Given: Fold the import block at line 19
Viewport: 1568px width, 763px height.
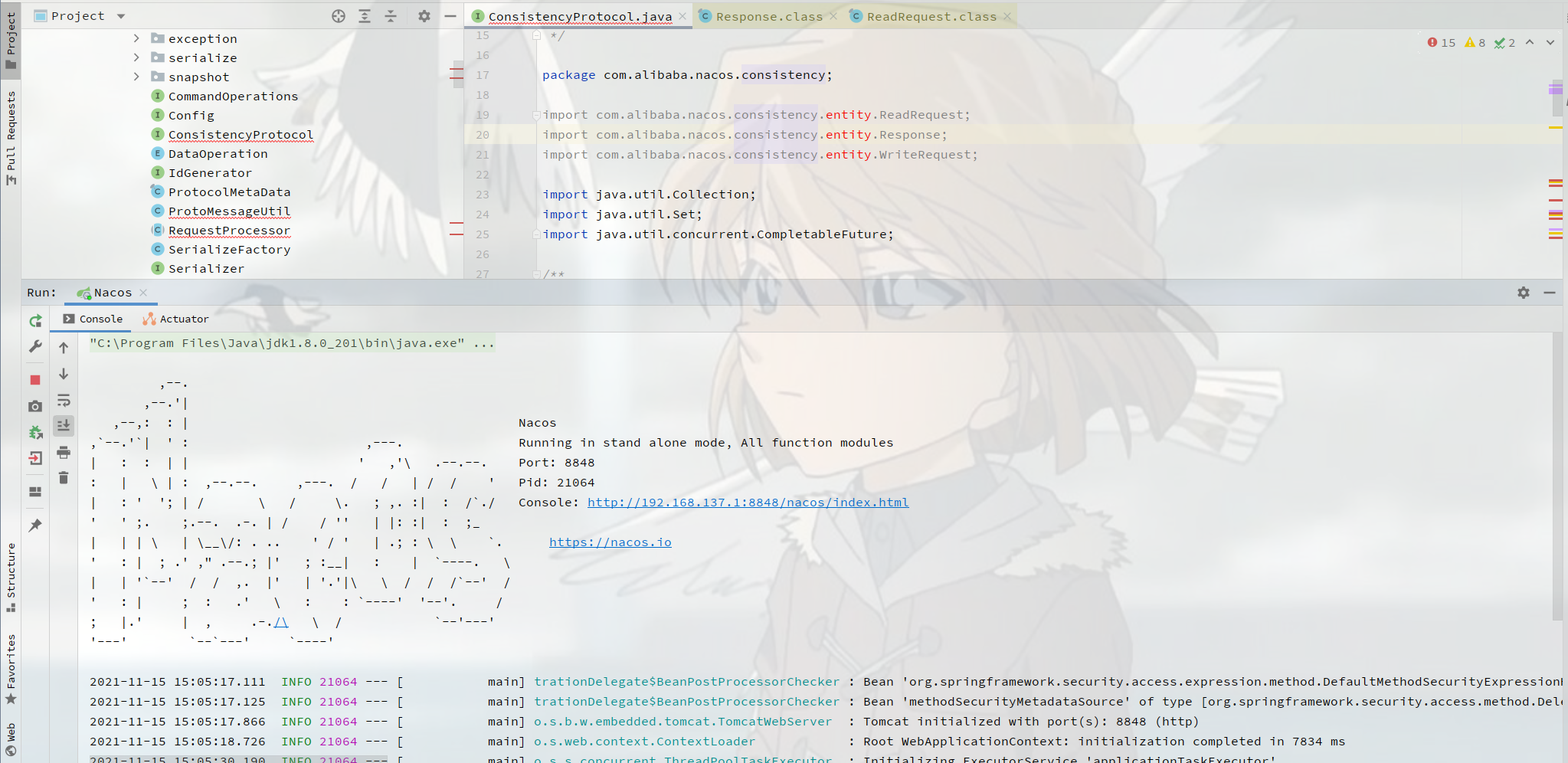Looking at the screenshot, I should (536, 116).
